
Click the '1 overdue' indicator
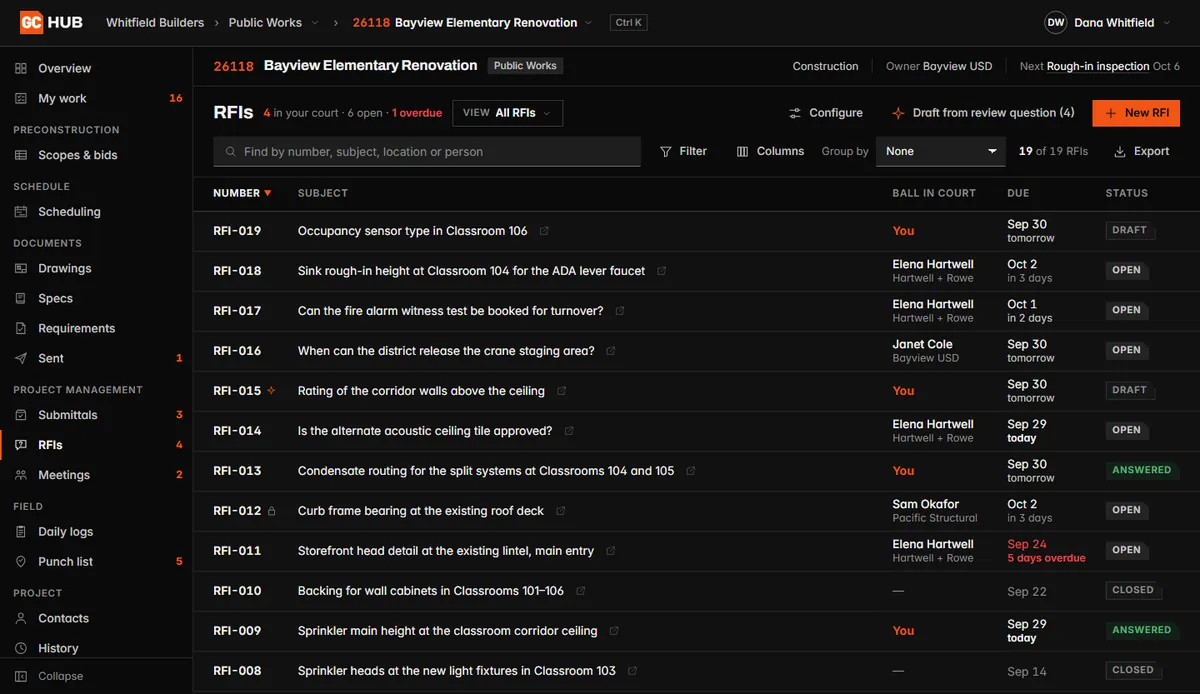(x=417, y=114)
